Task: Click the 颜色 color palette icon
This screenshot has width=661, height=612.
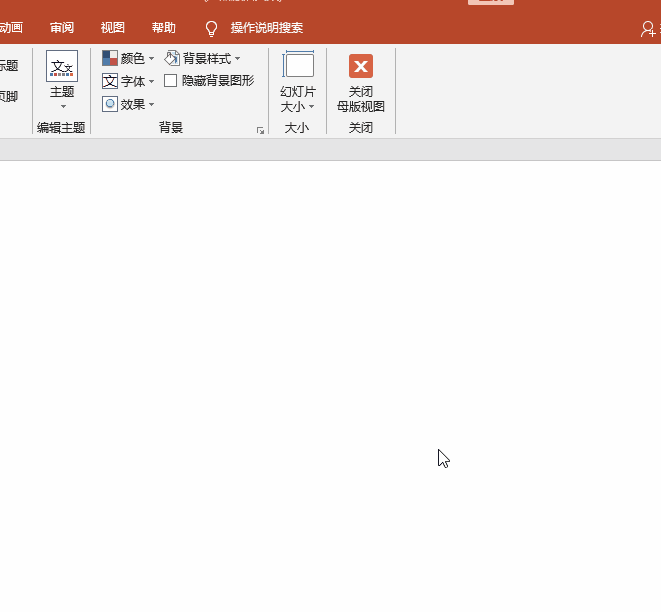Action: pos(110,59)
